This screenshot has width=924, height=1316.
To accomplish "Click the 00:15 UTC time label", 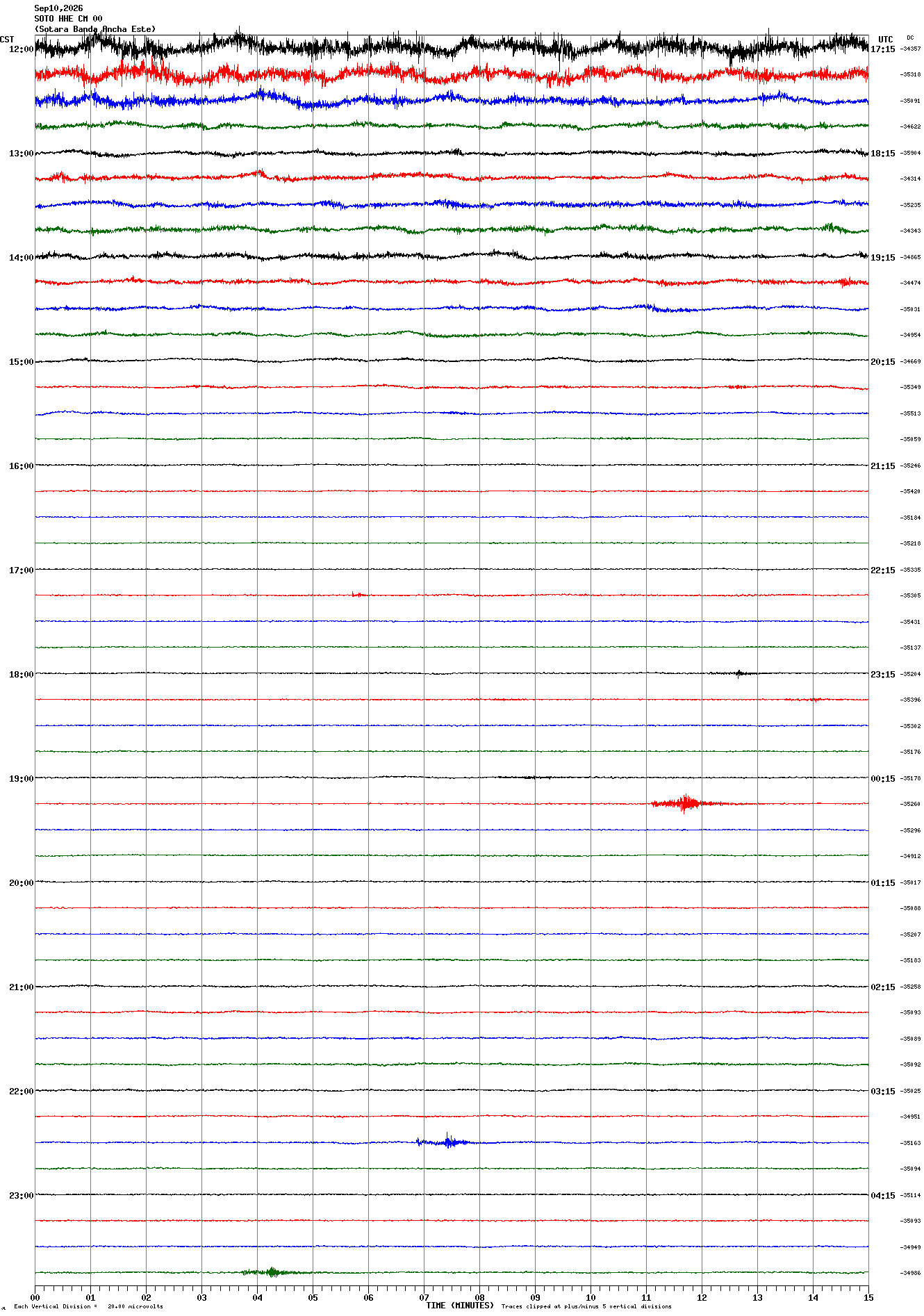I will (x=883, y=779).
